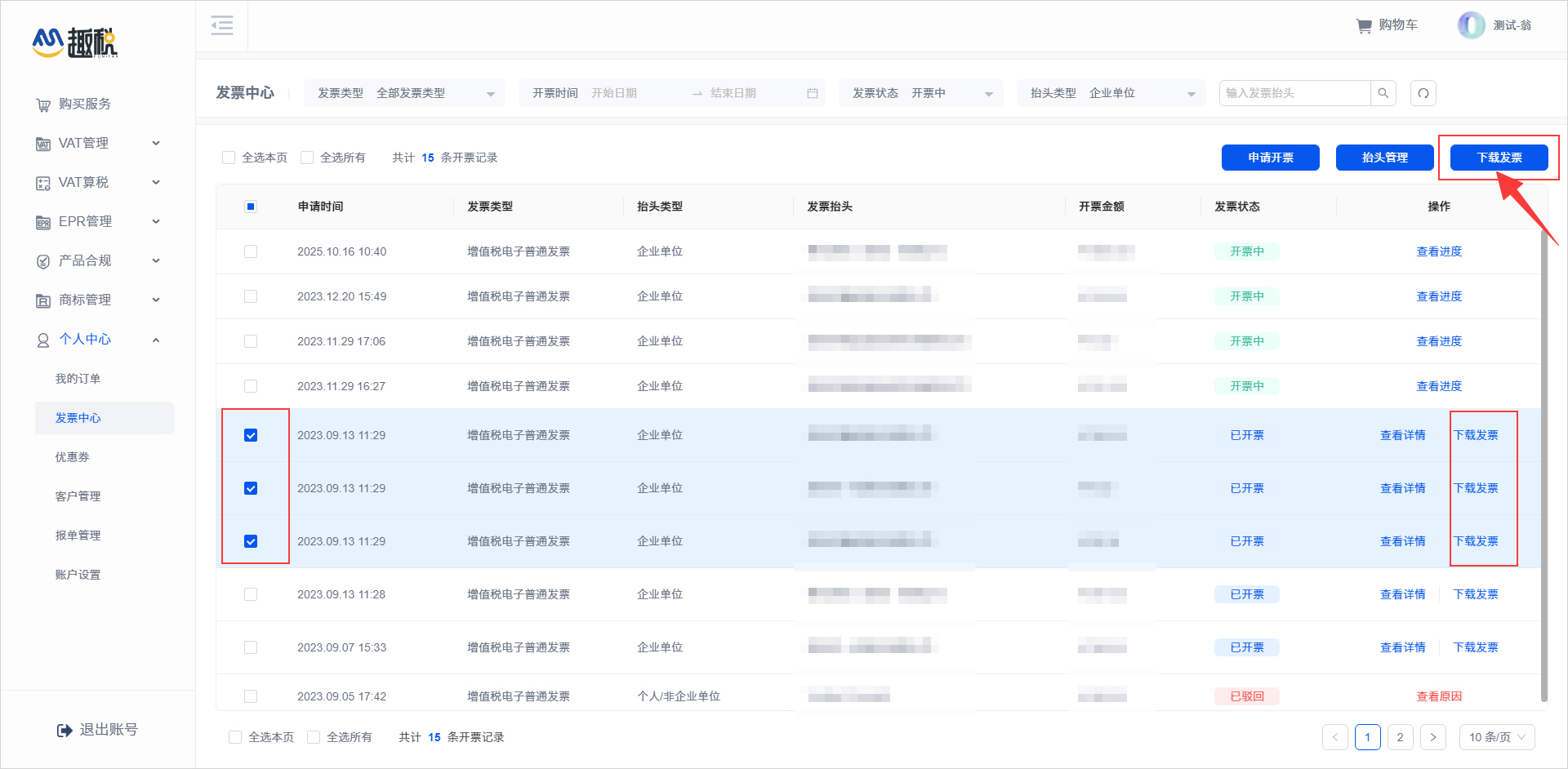Open 我的订单 from the sidebar
This screenshot has width=1568, height=769.
pos(78,378)
